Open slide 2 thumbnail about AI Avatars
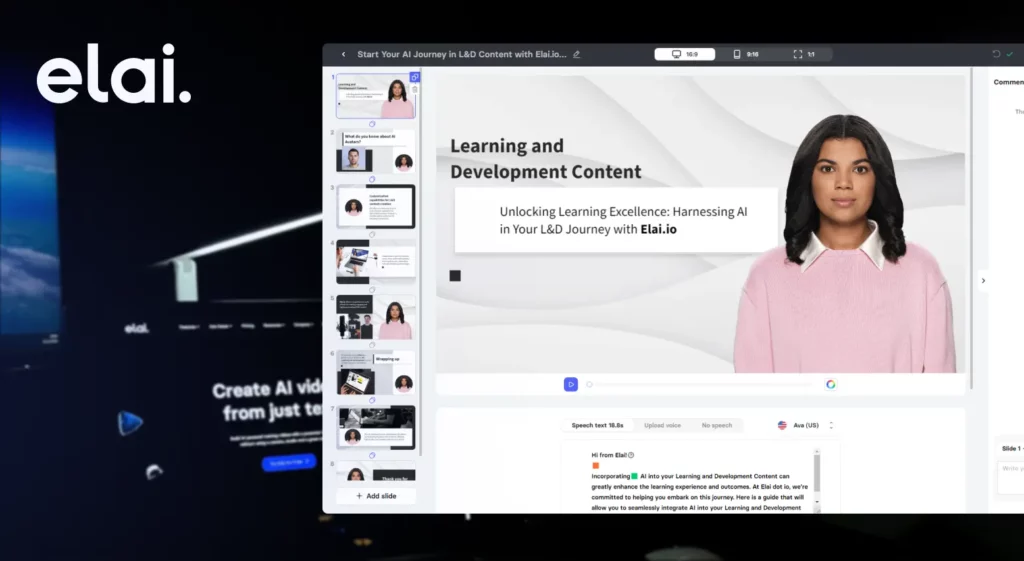This screenshot has height=561, width=1024. point(376,151)
